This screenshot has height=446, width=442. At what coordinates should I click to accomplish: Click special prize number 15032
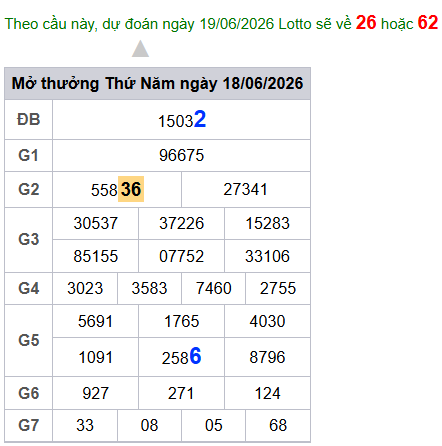click(182, 120)
